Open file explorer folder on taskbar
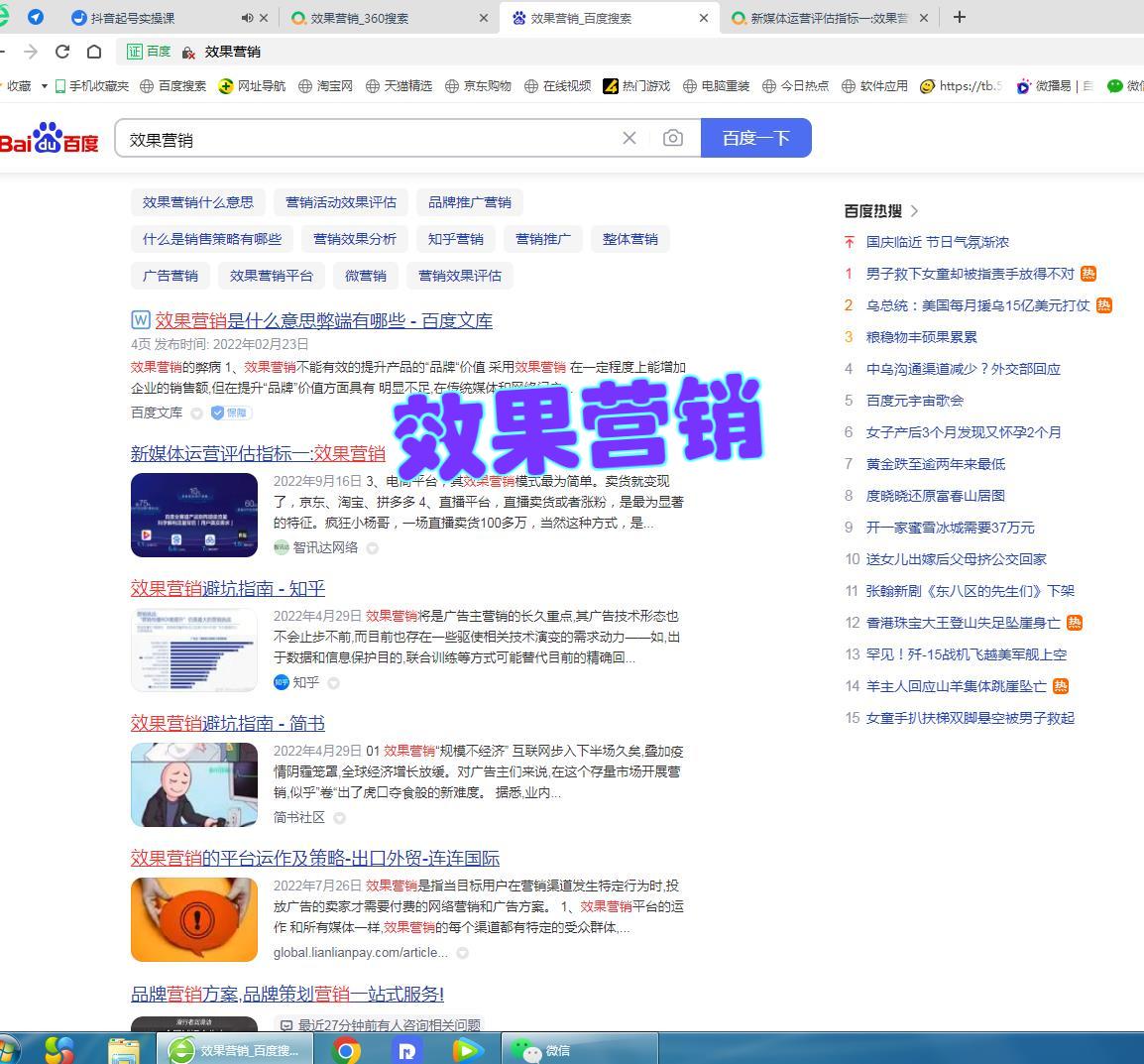Screen dimensions: 1144x1064 (123, 1050)
